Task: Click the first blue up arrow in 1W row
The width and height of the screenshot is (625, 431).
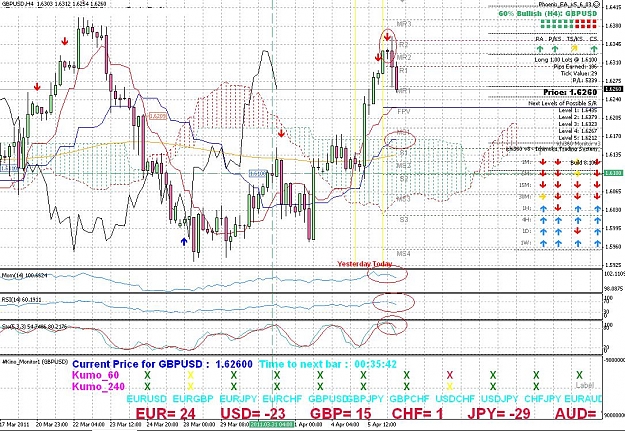Action: coord(543,243)
